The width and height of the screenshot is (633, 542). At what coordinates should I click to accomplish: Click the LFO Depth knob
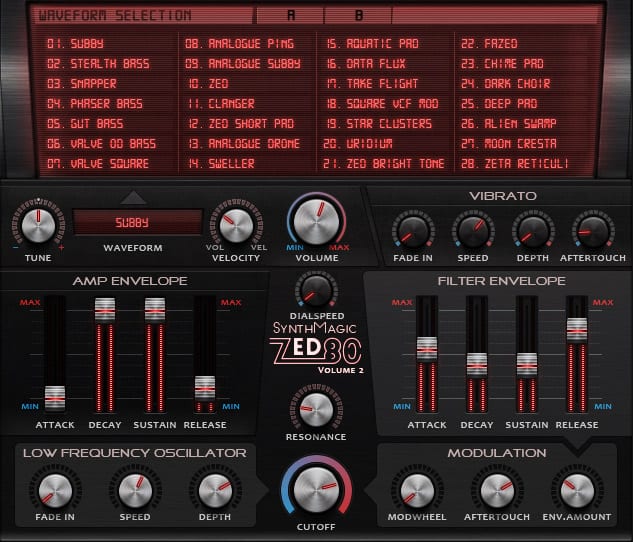coord(215,491)
